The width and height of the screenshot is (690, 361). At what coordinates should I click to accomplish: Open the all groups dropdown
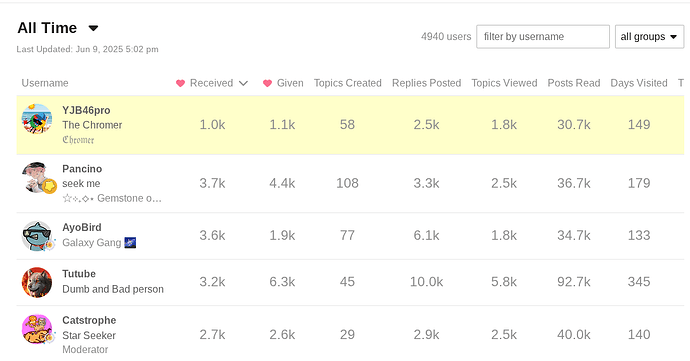[x=649, y=37]
